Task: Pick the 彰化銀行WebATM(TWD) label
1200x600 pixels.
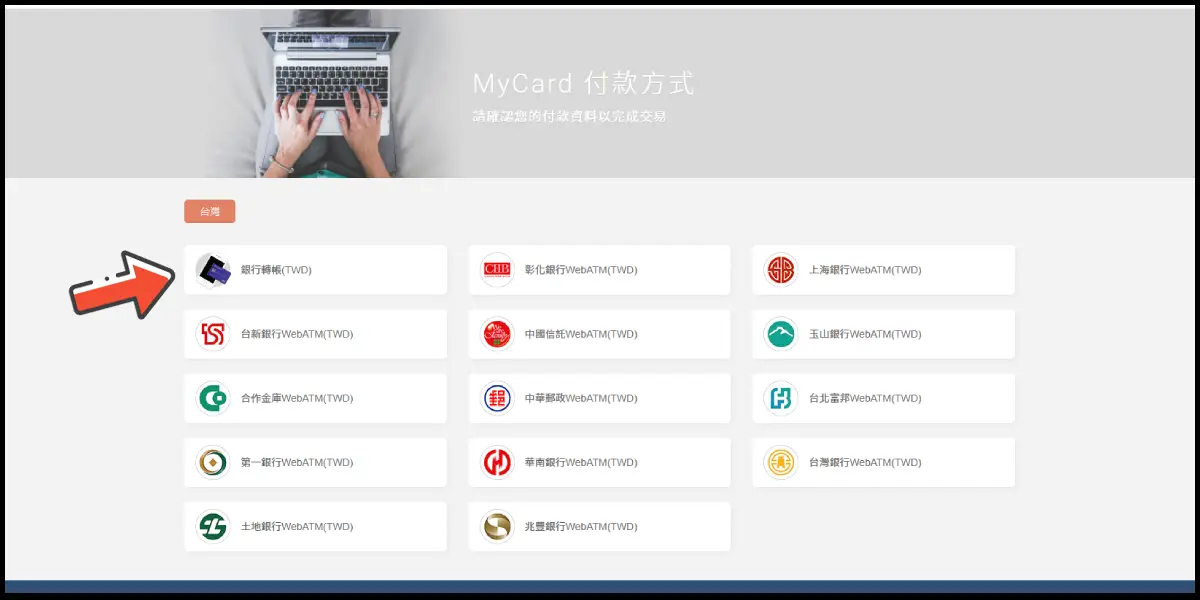Action: (x=581, y=270)
